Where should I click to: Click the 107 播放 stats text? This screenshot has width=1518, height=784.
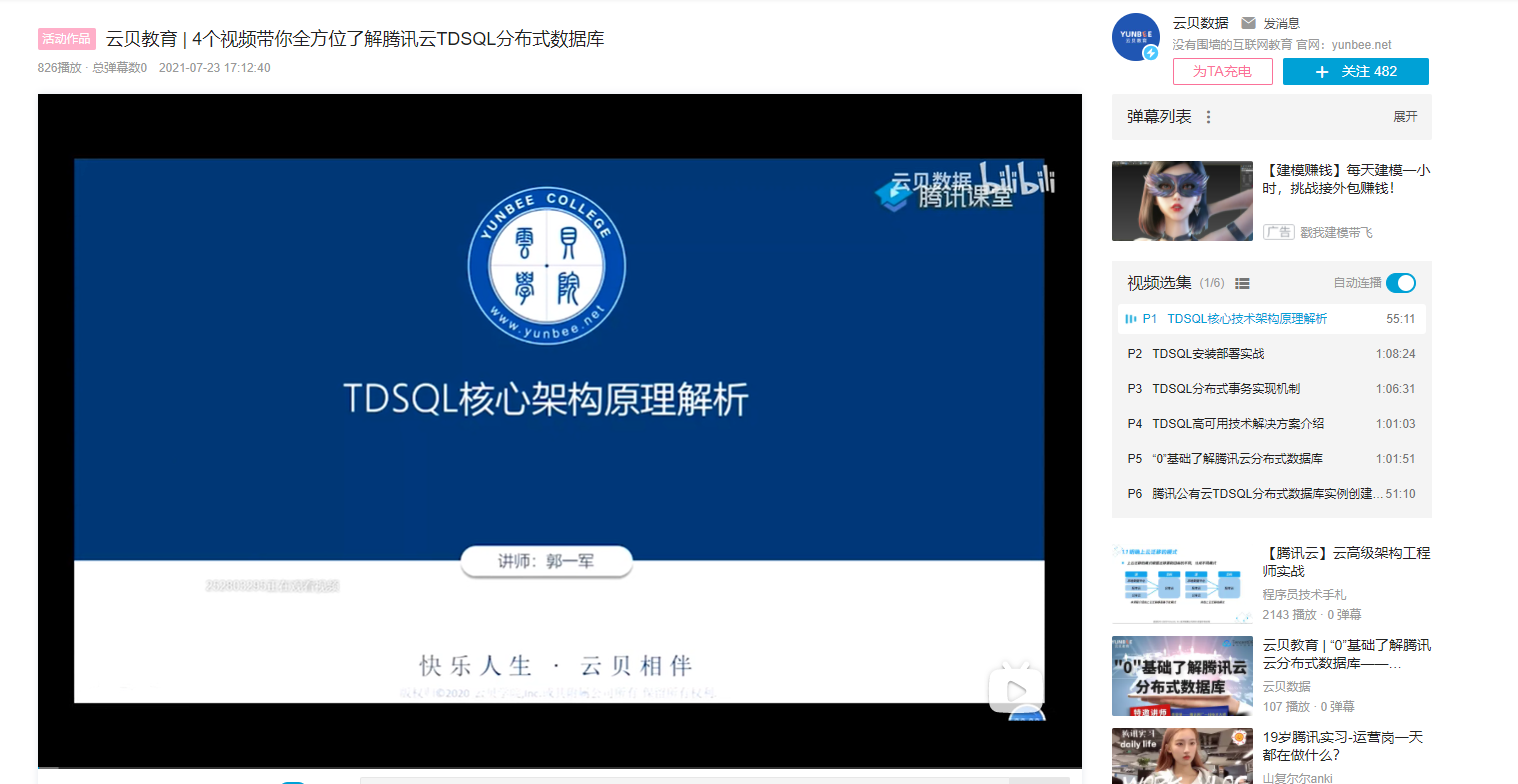(1308, 707)
